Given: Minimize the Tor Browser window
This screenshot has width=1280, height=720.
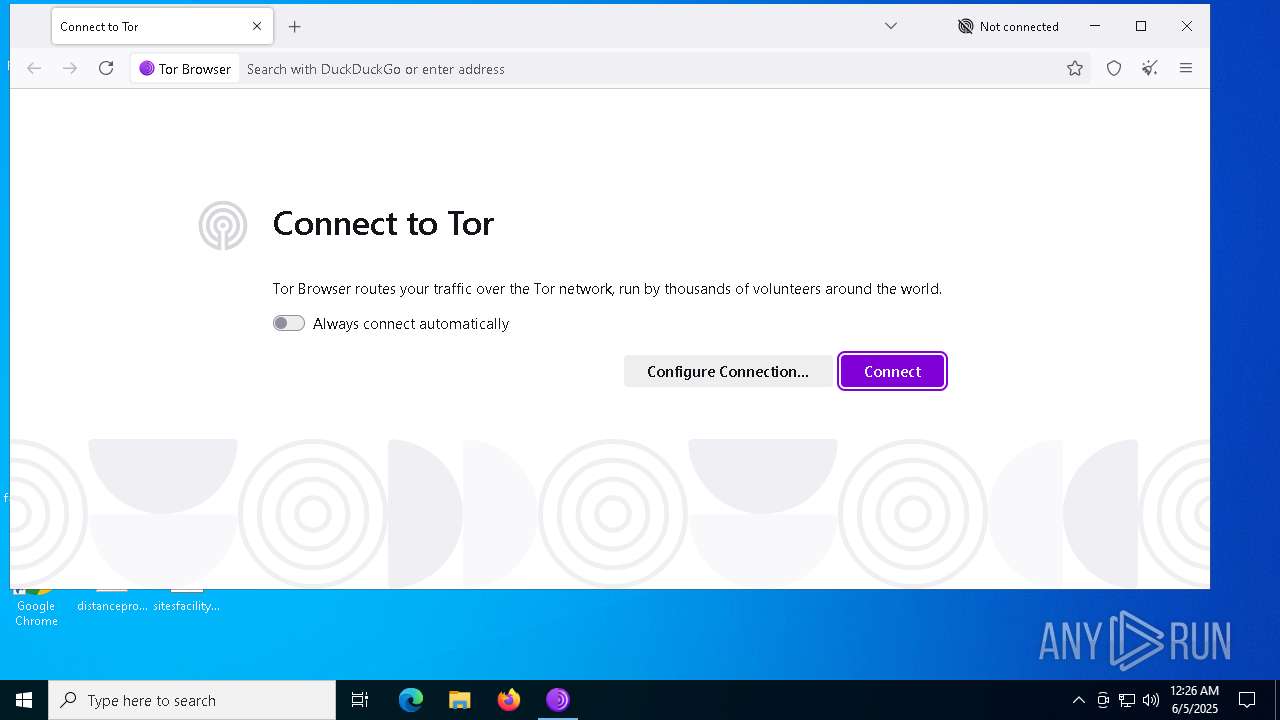Looking at the screenshot, I should point(1095,26).
